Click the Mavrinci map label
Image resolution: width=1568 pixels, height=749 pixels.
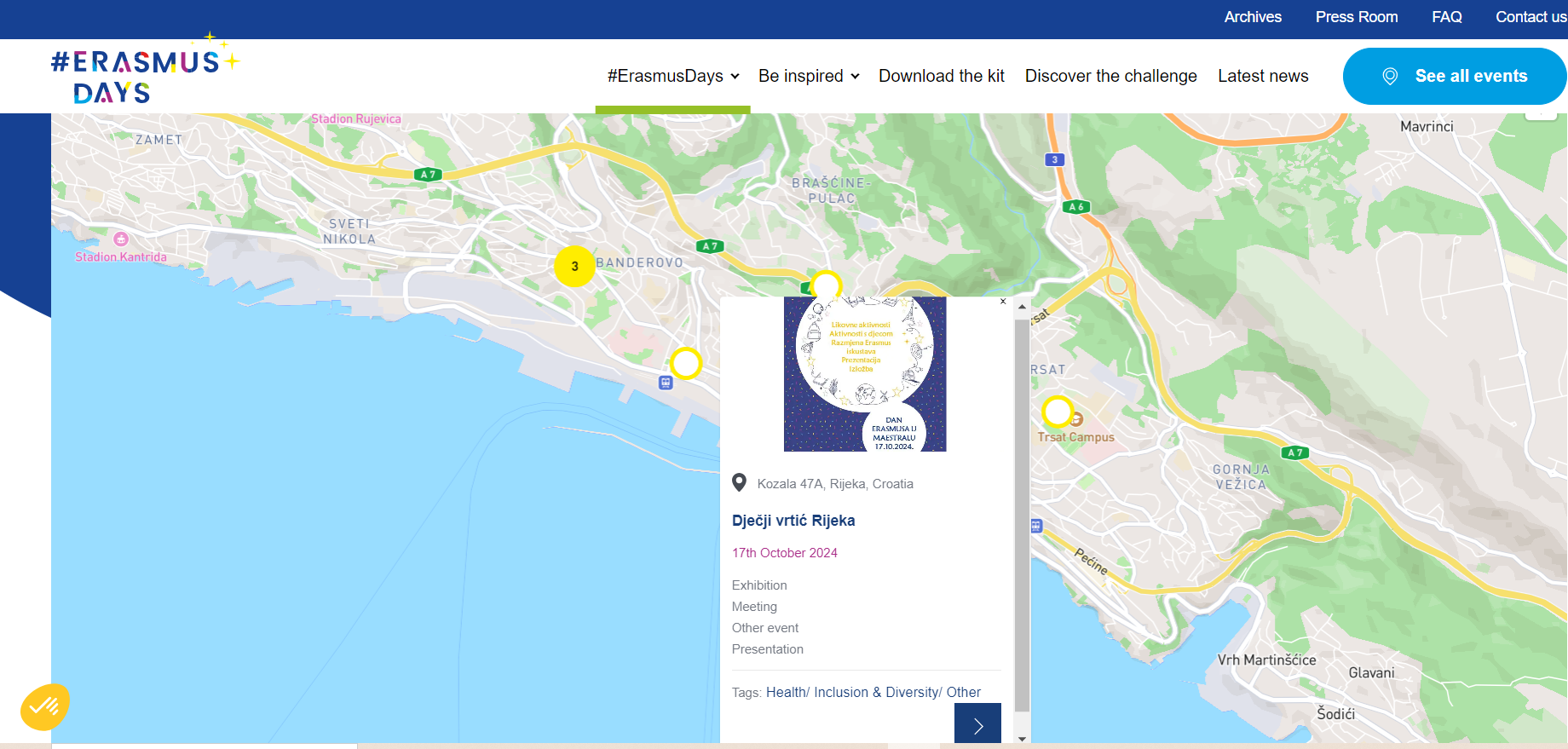[1427, 126]
